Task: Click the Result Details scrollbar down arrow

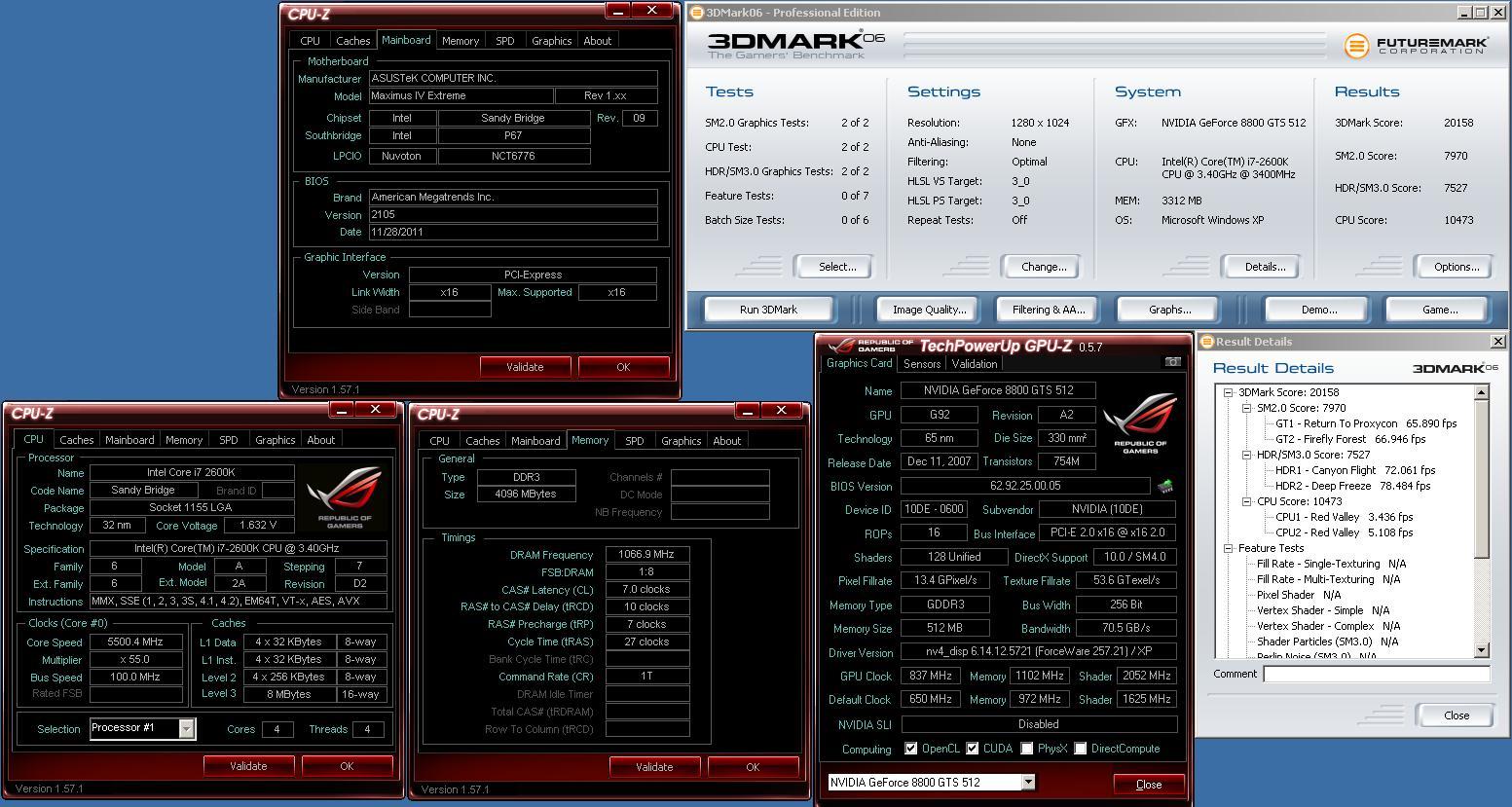Action: [x=1482, y=650]
